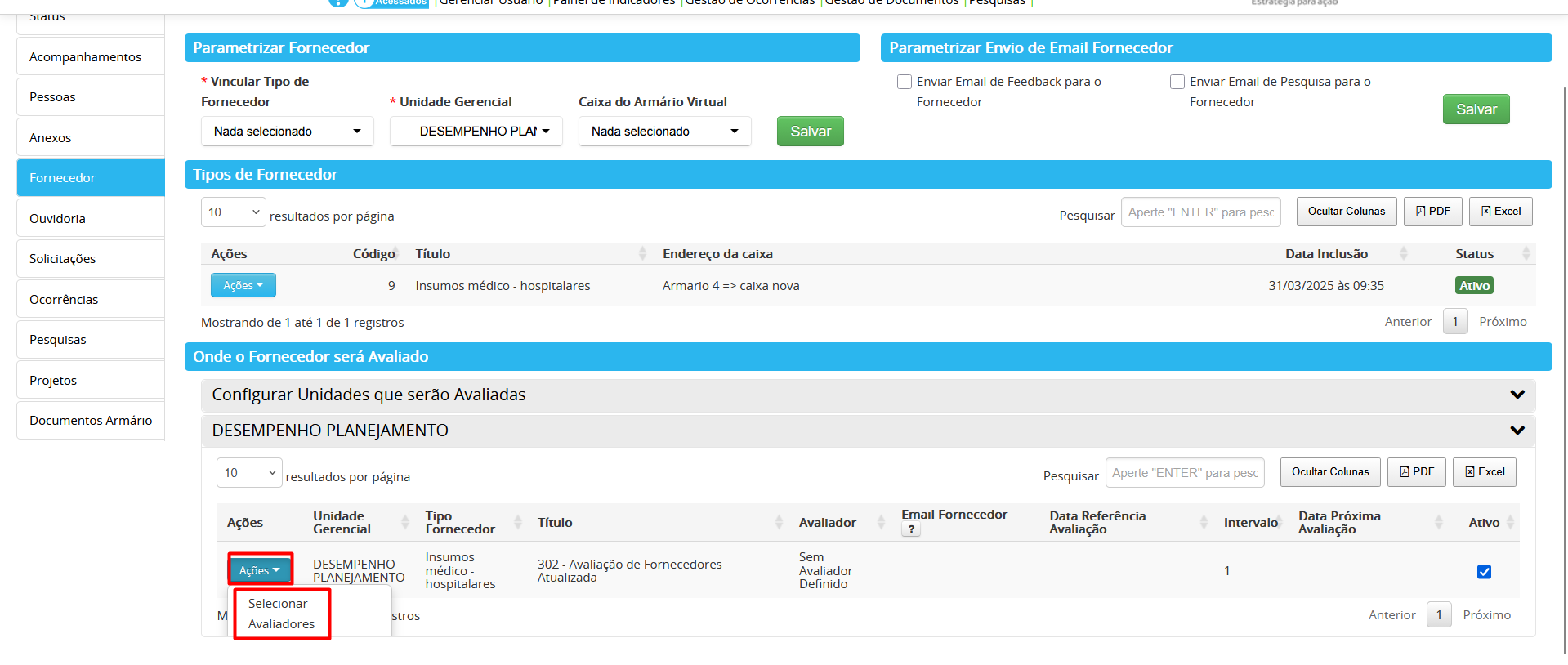Screen dimensions: 1568x665
Task: Collapse the Configurar Unidades que serão Avaliadas section
Action: click(1517, 395)
